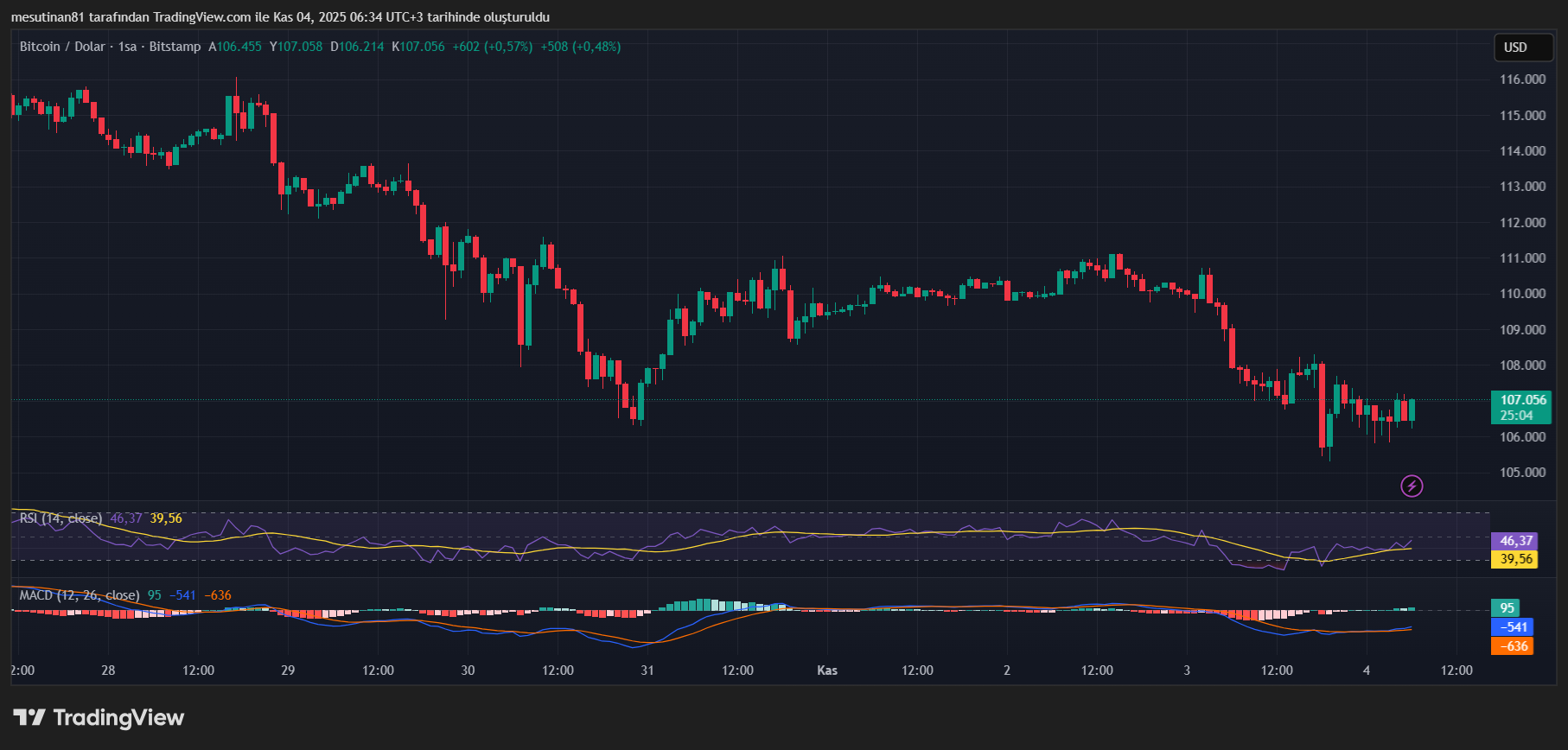
Task: Click the date 31 on the time axis
Action: 647,671
